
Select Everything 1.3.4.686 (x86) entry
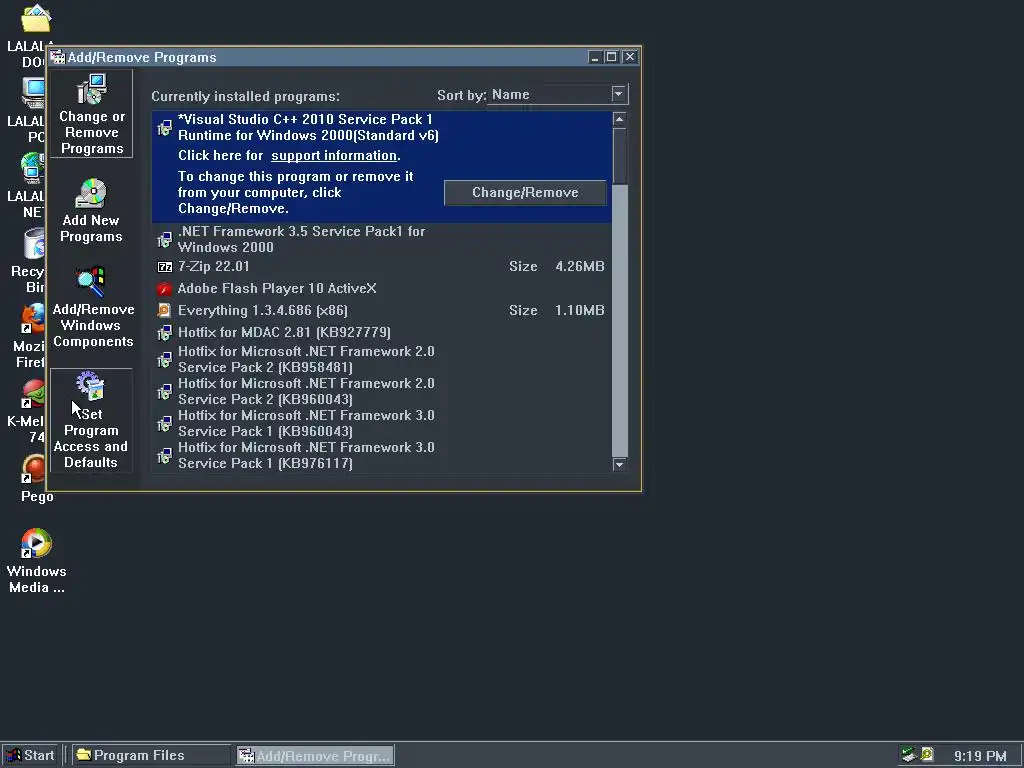click(381, 310)
